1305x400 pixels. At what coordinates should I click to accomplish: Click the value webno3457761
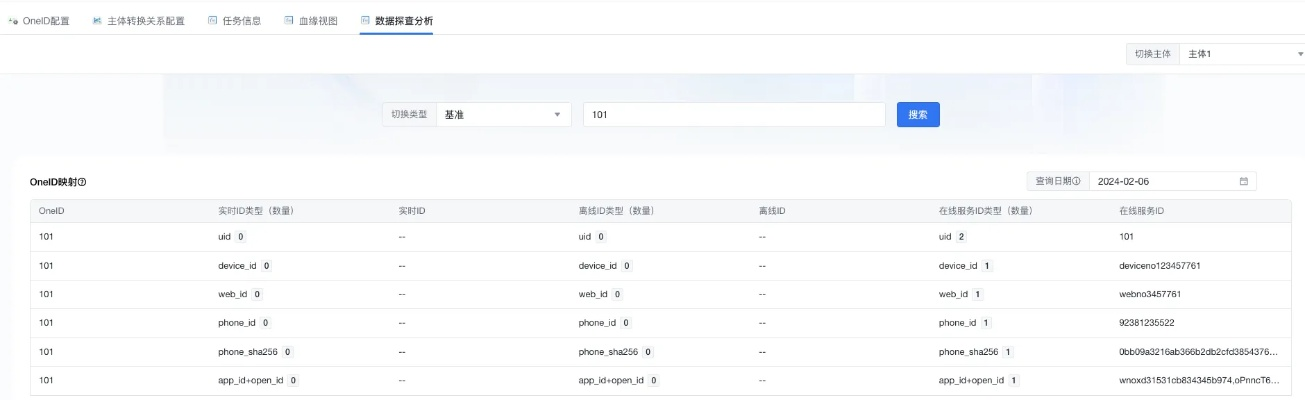coord(1150,294)
